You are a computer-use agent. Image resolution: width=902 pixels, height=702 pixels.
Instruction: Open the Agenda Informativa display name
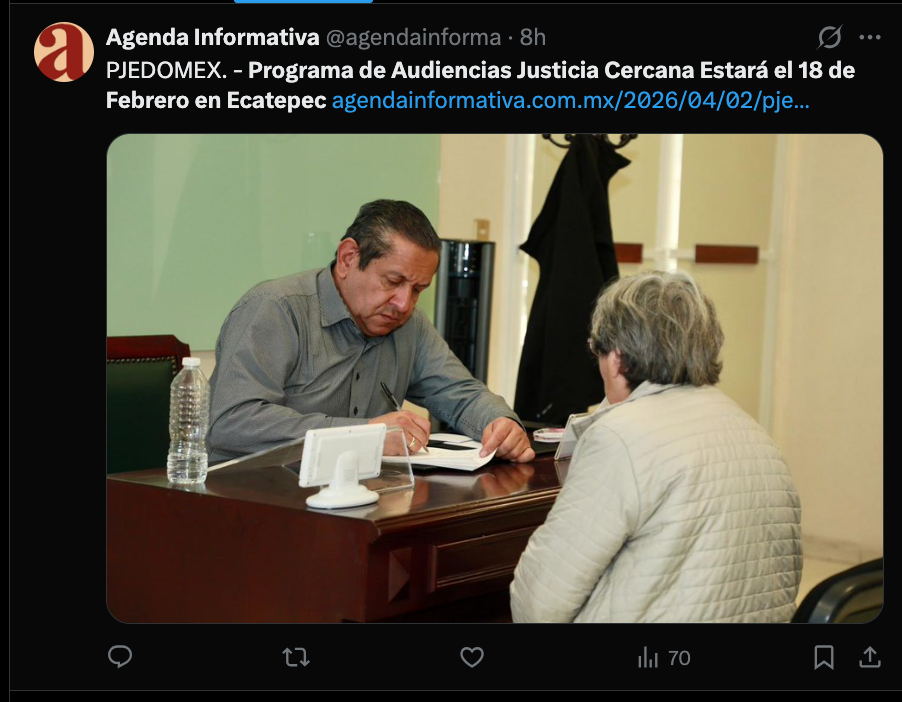point(212,37)
